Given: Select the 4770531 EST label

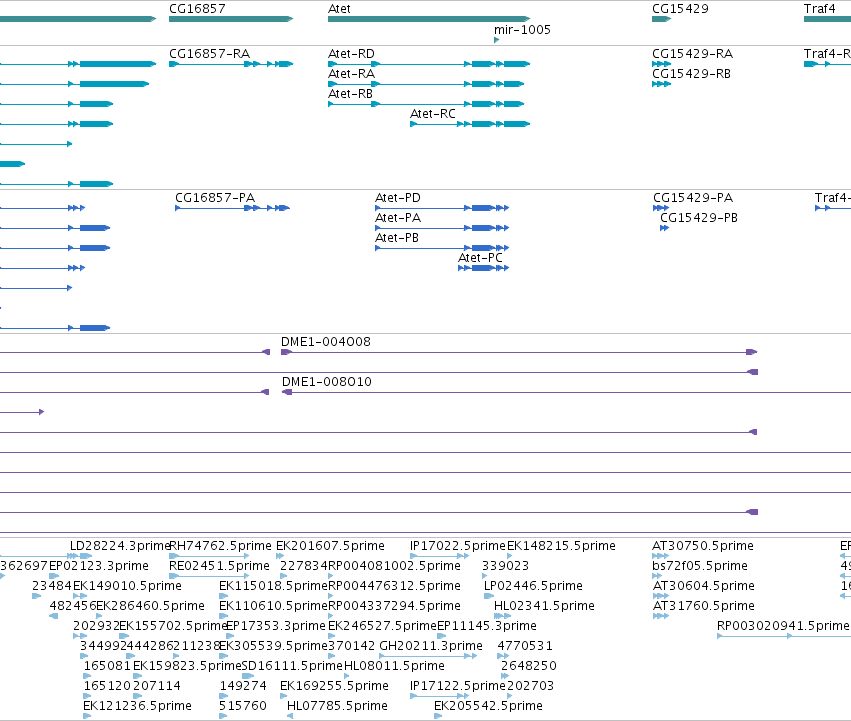Looking at the screenshot, I should click(x=525, y=646).
